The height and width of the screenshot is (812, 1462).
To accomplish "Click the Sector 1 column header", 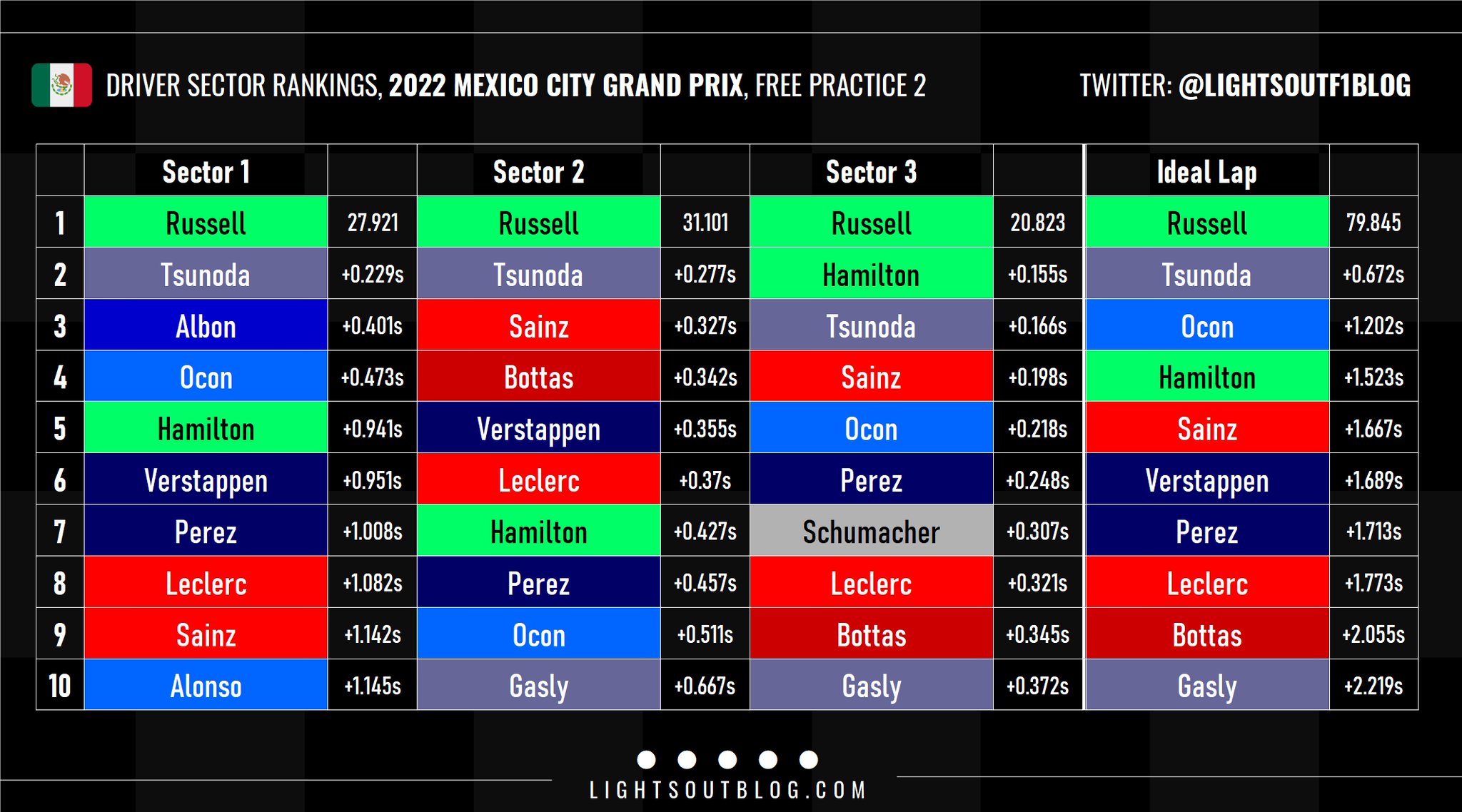I will click(206, 172).
